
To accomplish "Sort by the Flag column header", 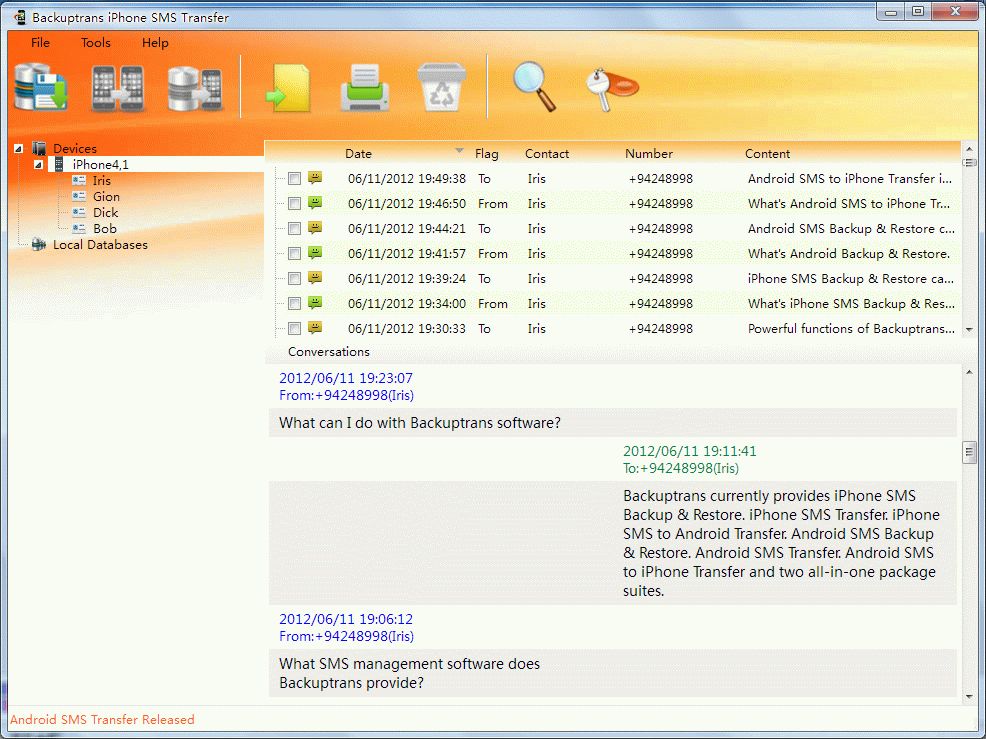I will [486, 153].
